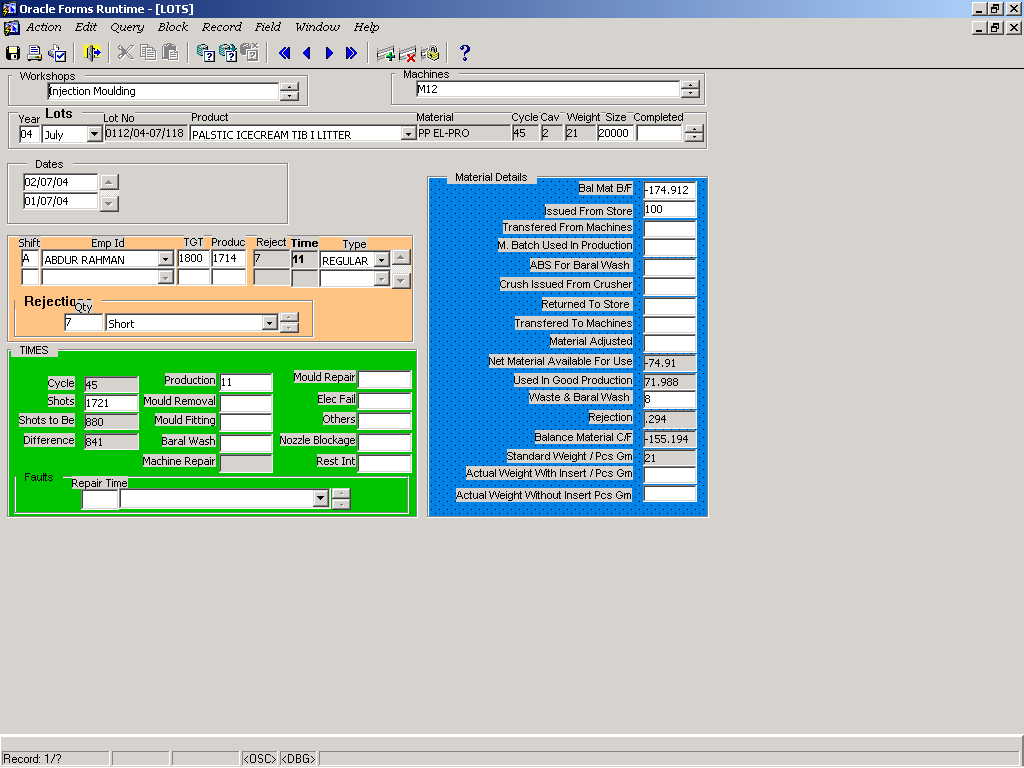The width and height of the screenshot is (1024, 768).
Task: Expand the Emp Id dropdown for ABDUR RAHMAN
Action: [x=165, y=260]
